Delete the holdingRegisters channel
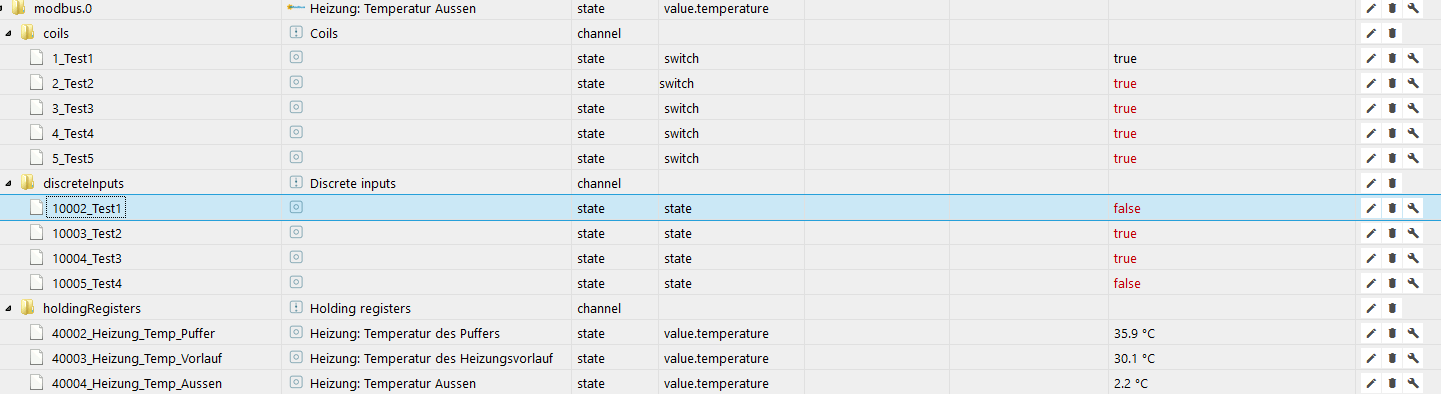 (1392, 308)
